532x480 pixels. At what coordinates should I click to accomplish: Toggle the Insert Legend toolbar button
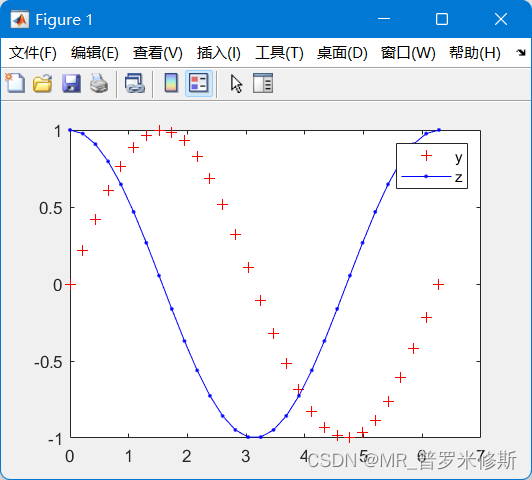pyautogui.click(x=199, y=83)
